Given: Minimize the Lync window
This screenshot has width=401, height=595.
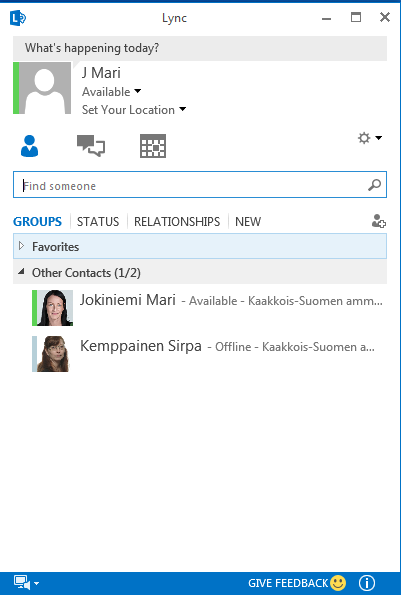Looking at the screenshot, I should pyautogui.click(x=326, y=18).
